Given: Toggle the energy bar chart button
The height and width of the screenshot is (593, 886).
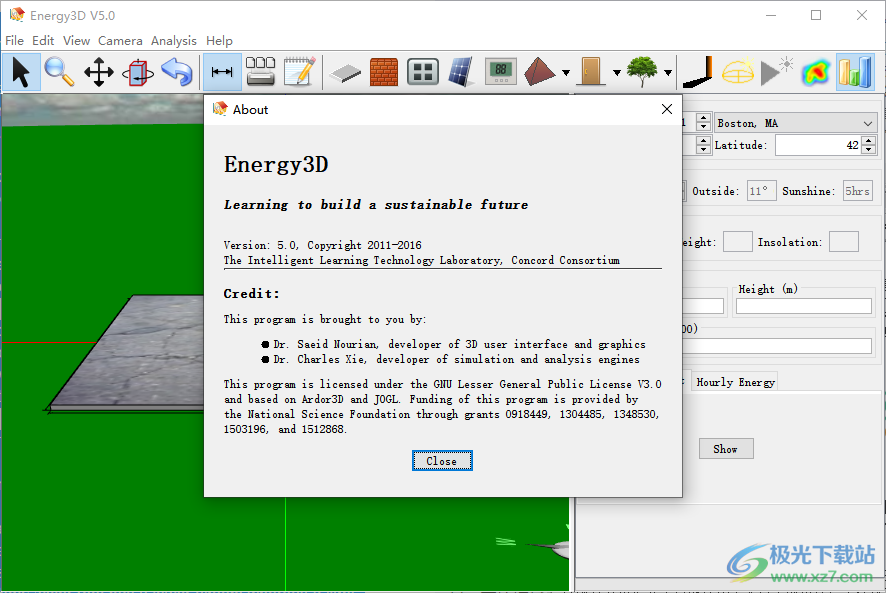Looking at the screenshot, I should click(x=855, y=72).
